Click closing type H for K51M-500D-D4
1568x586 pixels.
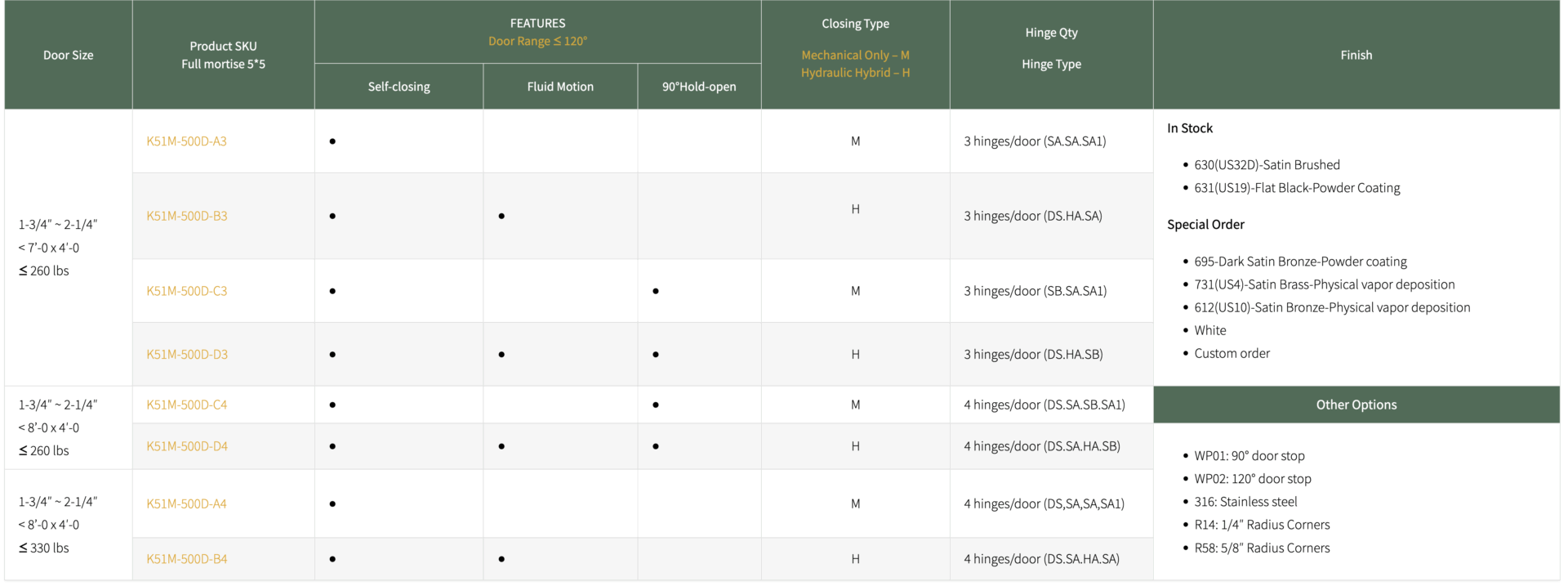point(855,446)
